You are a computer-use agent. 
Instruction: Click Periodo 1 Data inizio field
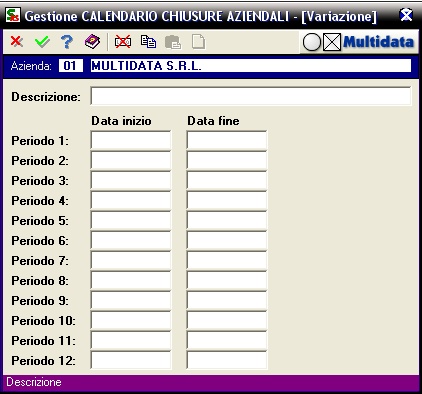tap(131, 140)
